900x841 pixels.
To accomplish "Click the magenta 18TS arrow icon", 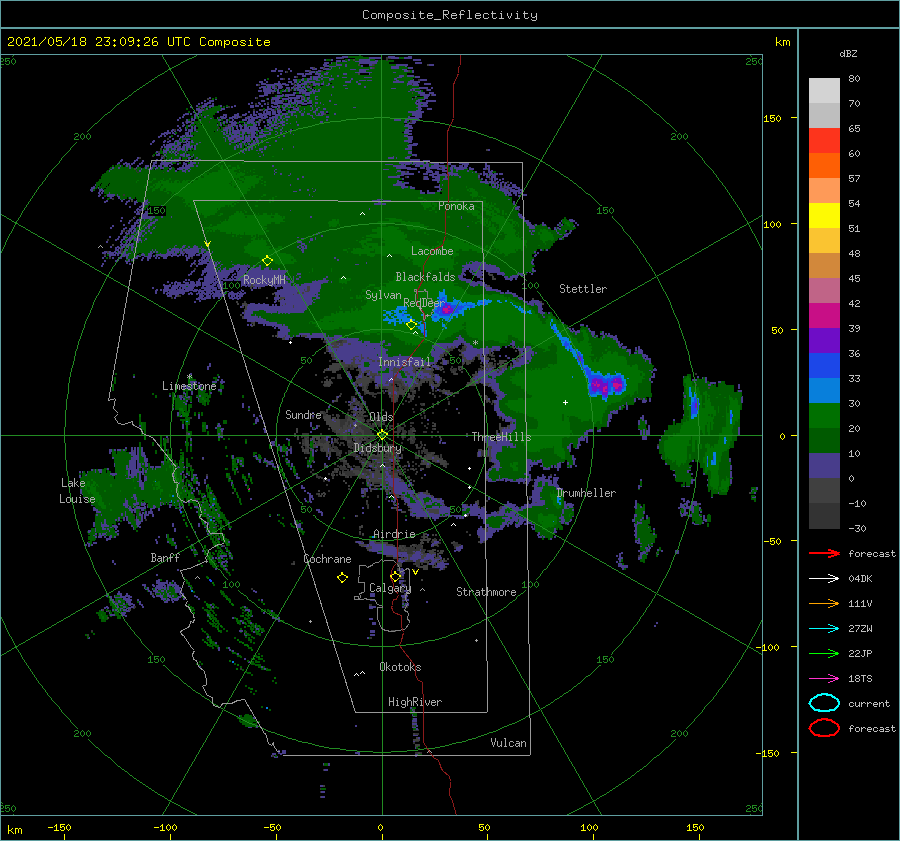I will tap(824, 679).
